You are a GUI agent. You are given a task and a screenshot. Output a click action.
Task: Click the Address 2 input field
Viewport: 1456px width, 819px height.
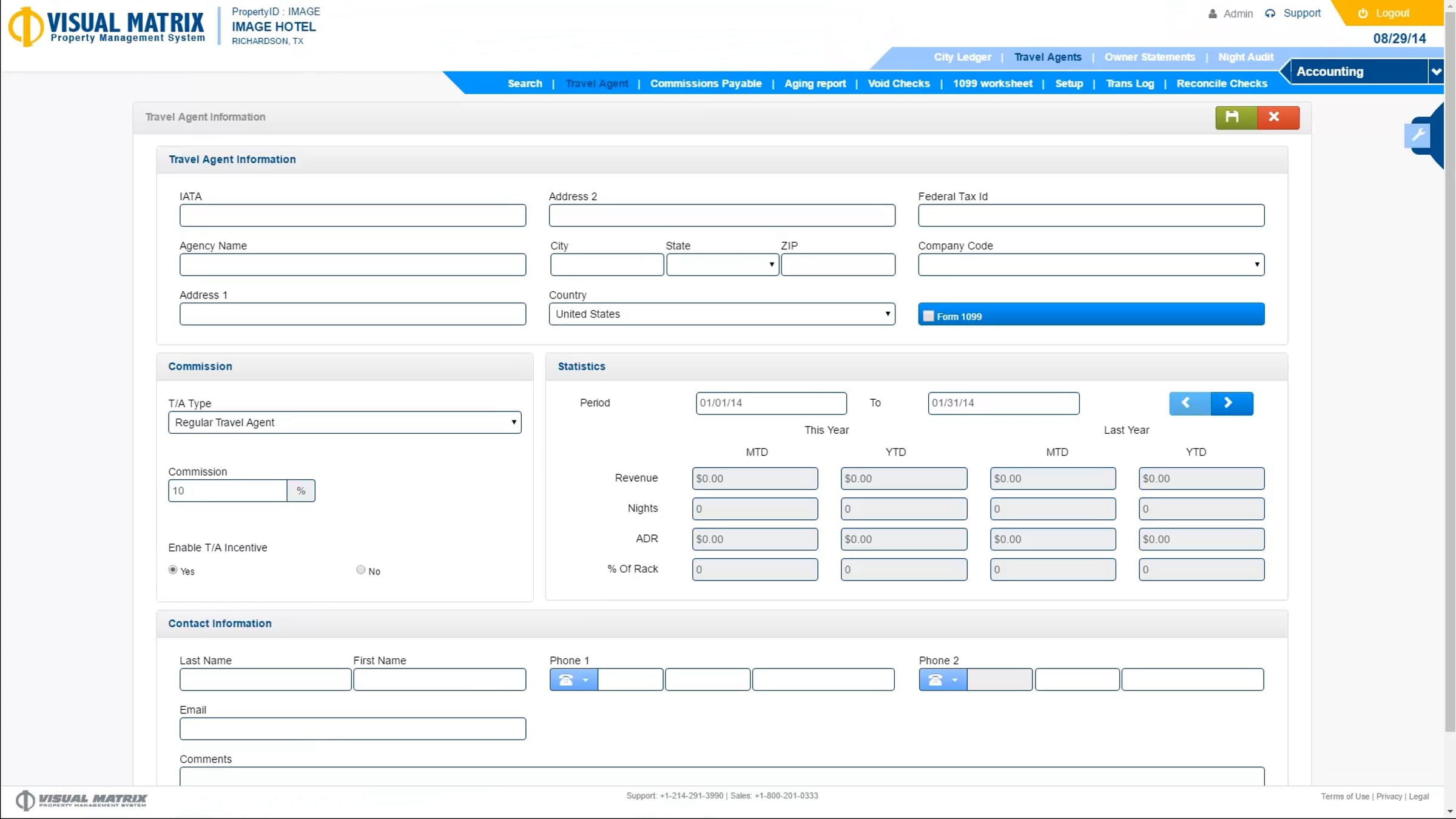(722, 215)
